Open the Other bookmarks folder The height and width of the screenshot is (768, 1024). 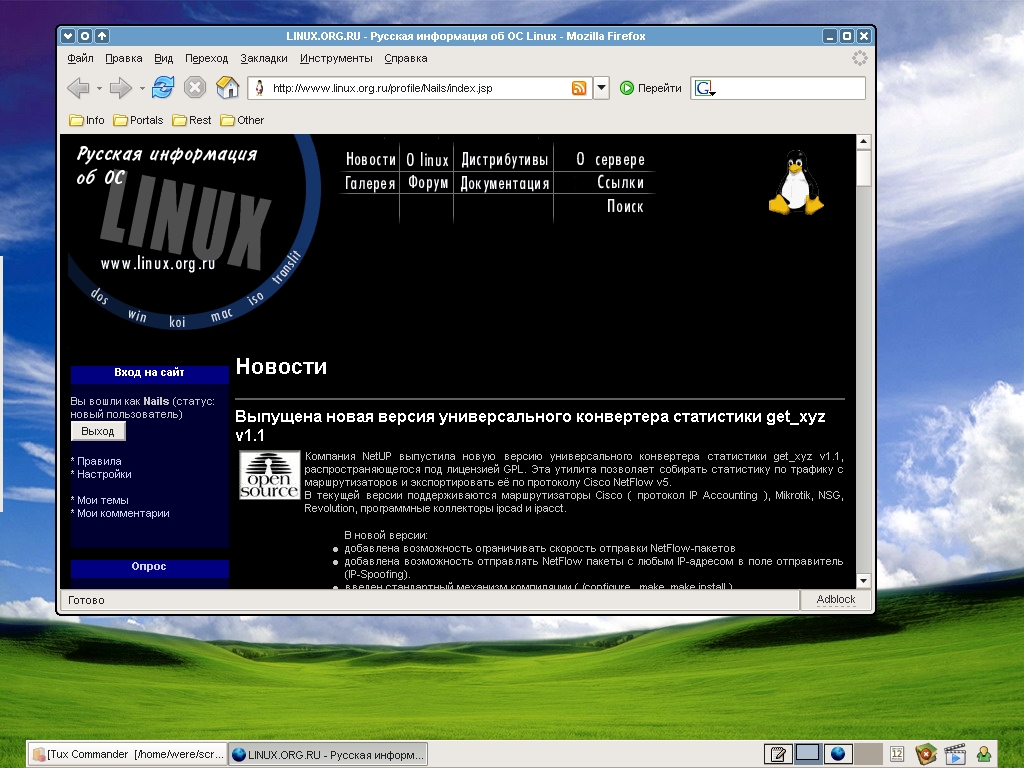point(242,120)
